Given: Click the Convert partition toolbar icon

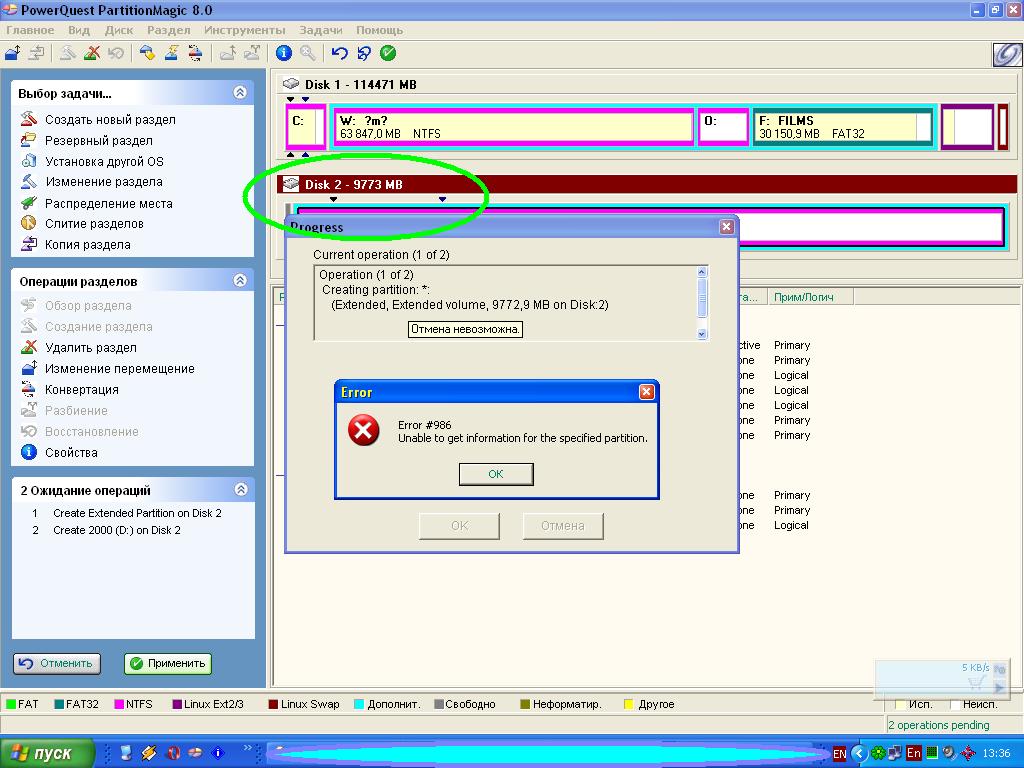Looking at the screenshot, I should click(195, 53).
